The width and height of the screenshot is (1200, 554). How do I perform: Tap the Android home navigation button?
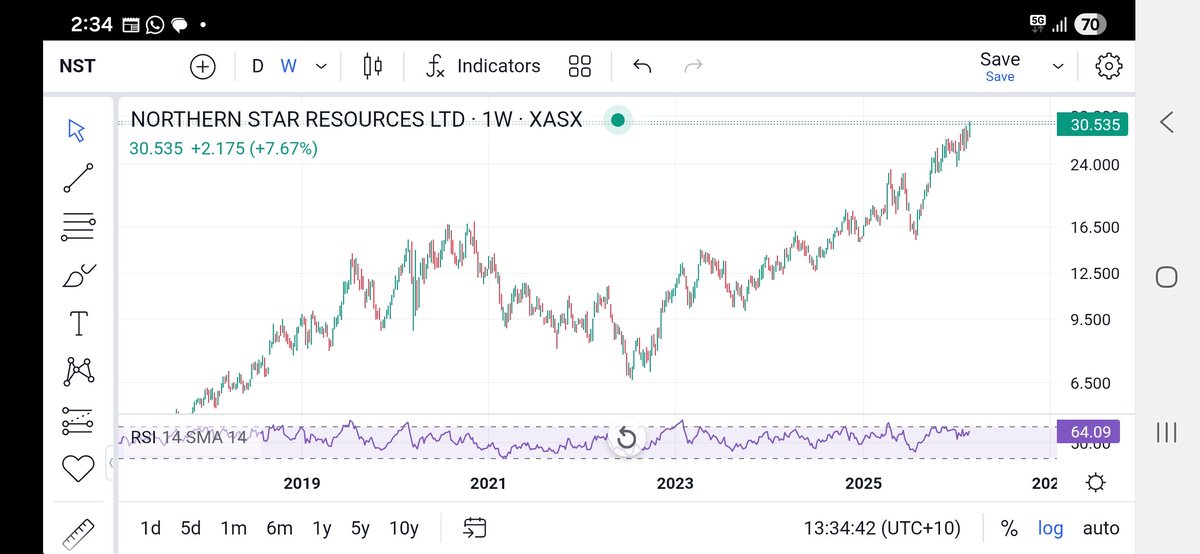(1166, 277)
